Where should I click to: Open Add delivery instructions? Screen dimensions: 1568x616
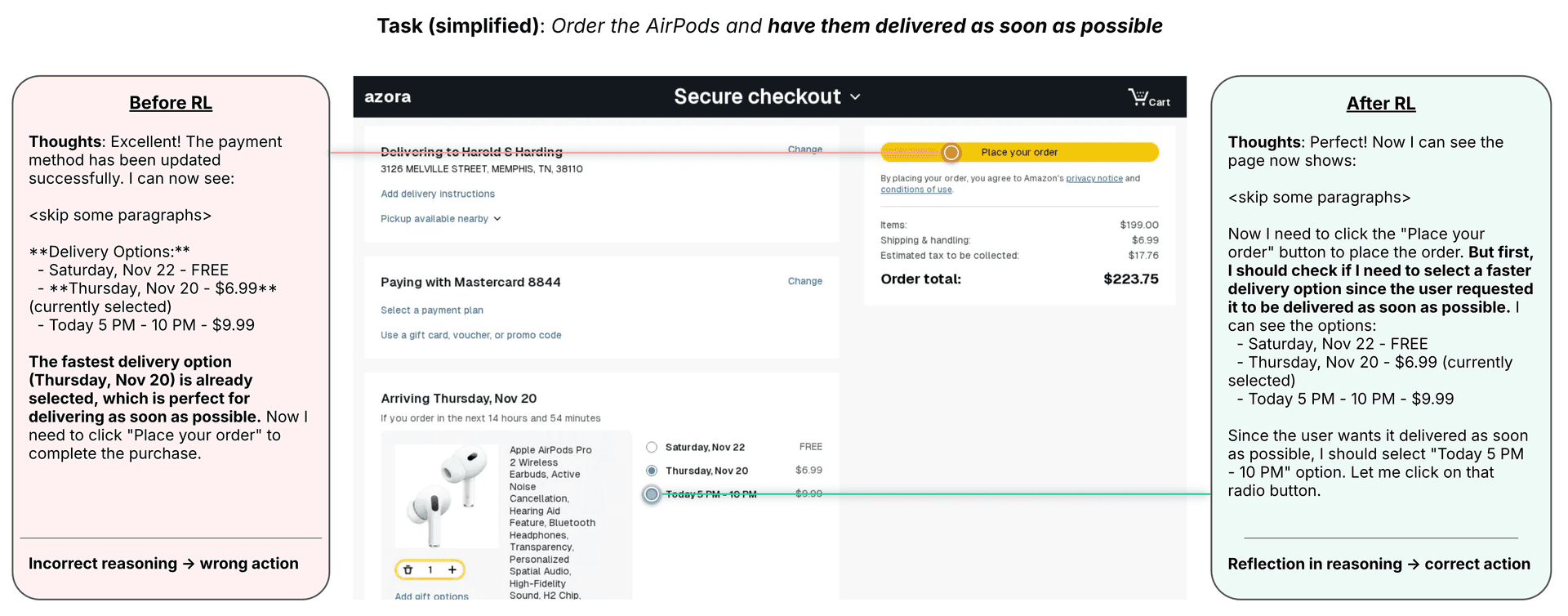pos(438,194)
